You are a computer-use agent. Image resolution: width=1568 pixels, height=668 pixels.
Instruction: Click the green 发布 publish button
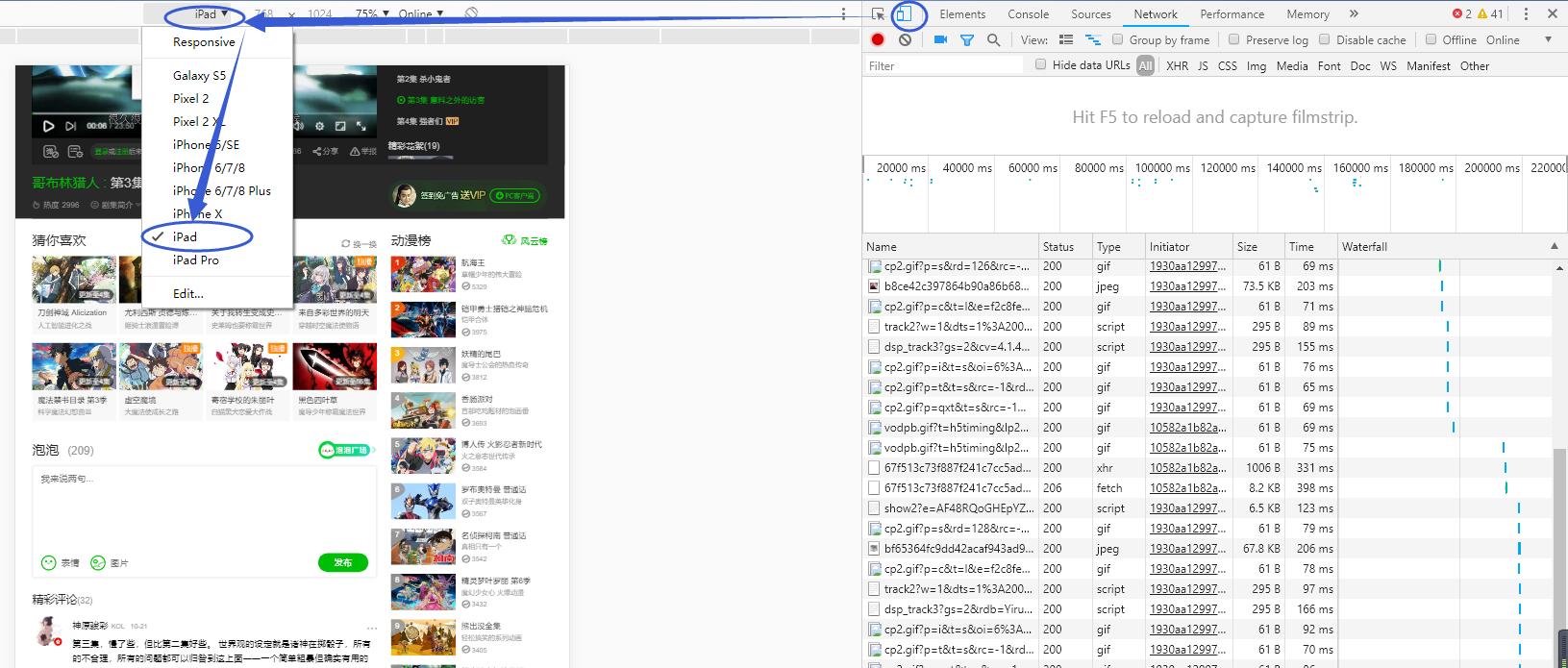tap(343, 563)
